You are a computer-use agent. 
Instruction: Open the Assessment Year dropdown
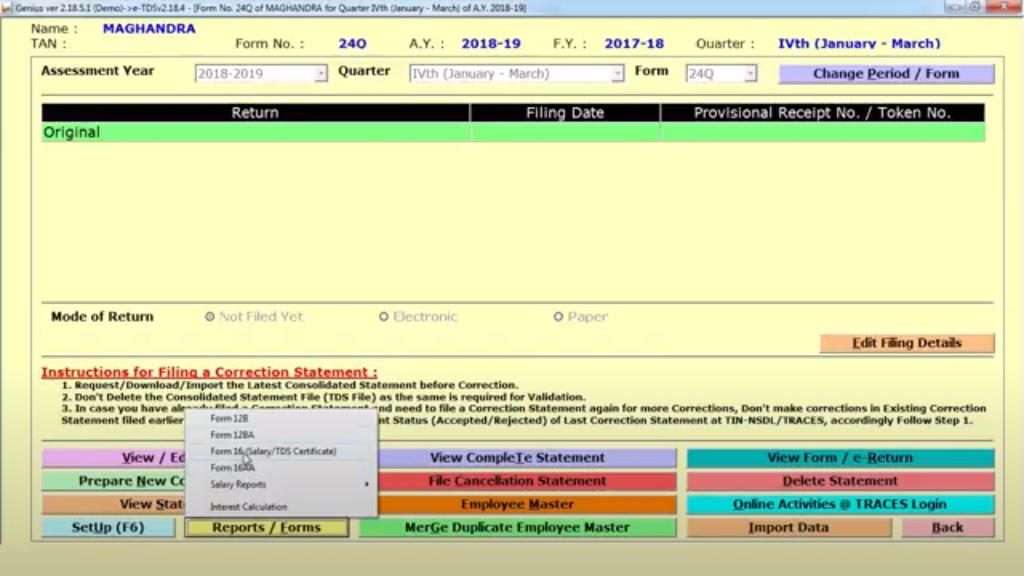pyautogui.click(x=320, y=74)
